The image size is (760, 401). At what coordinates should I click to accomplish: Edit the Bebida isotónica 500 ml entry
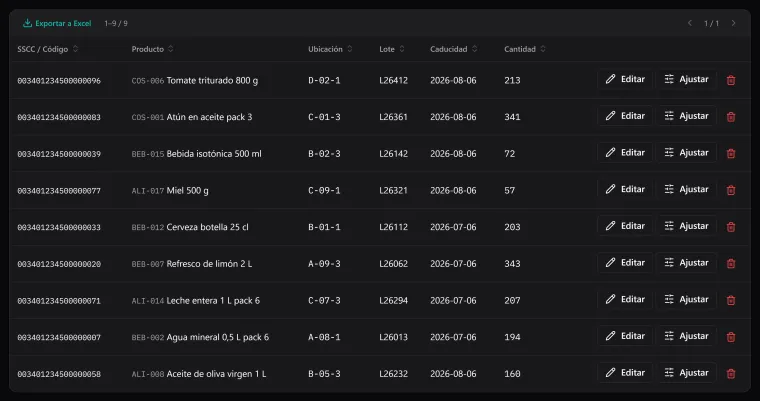tap(625, 153)
